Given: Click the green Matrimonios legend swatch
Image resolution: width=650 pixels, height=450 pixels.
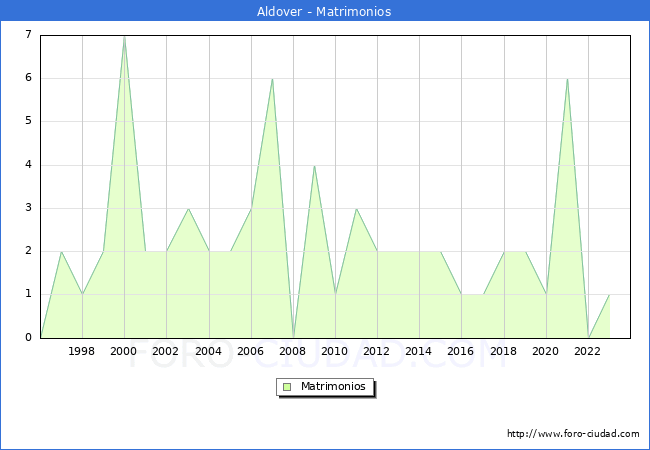Looking at the screenshot, I should pyautogui.click(x=286, y=386).
